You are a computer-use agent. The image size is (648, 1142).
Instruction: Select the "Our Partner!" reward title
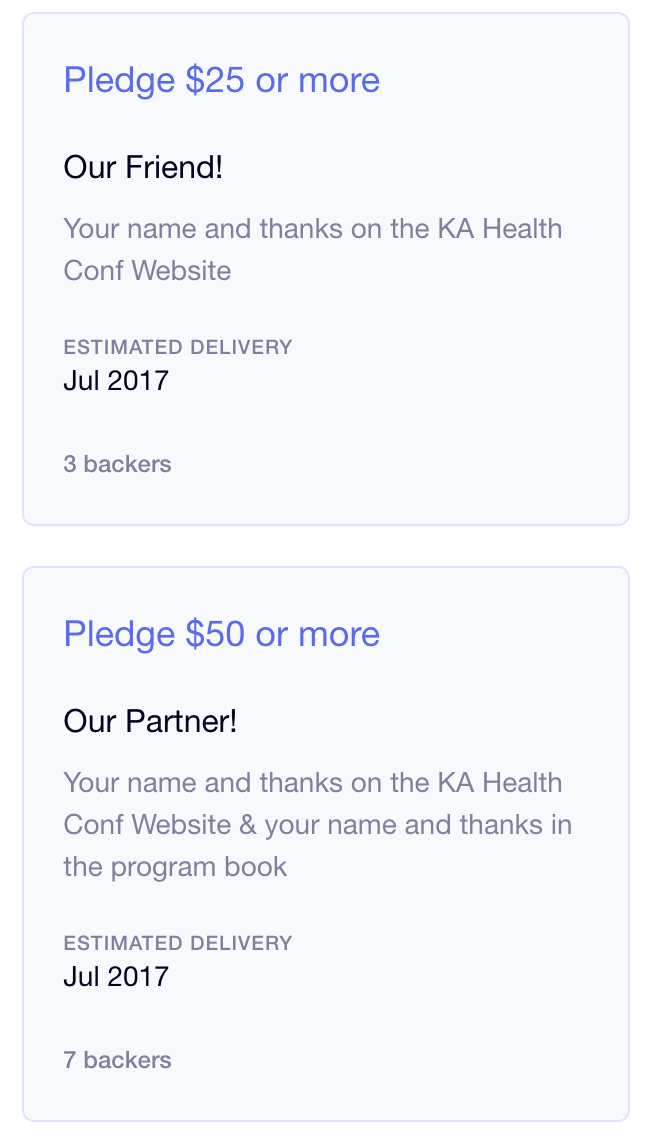[x=150, y=721]
